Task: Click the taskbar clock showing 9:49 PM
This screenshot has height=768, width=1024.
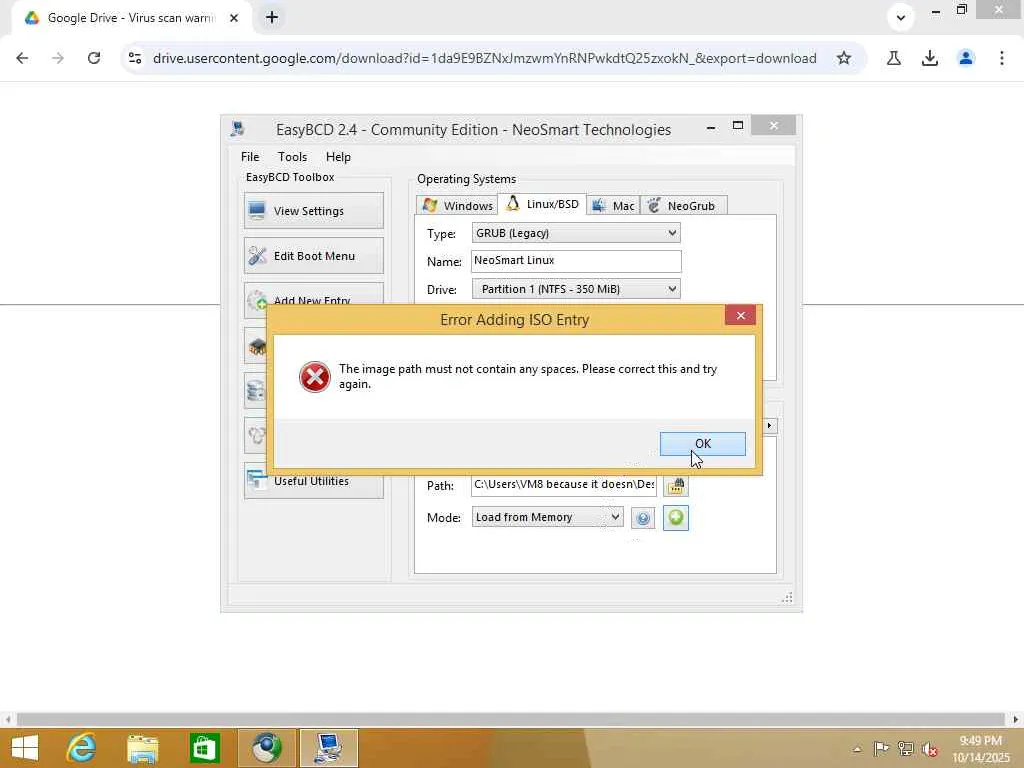Action: click(x=980, y=749)
